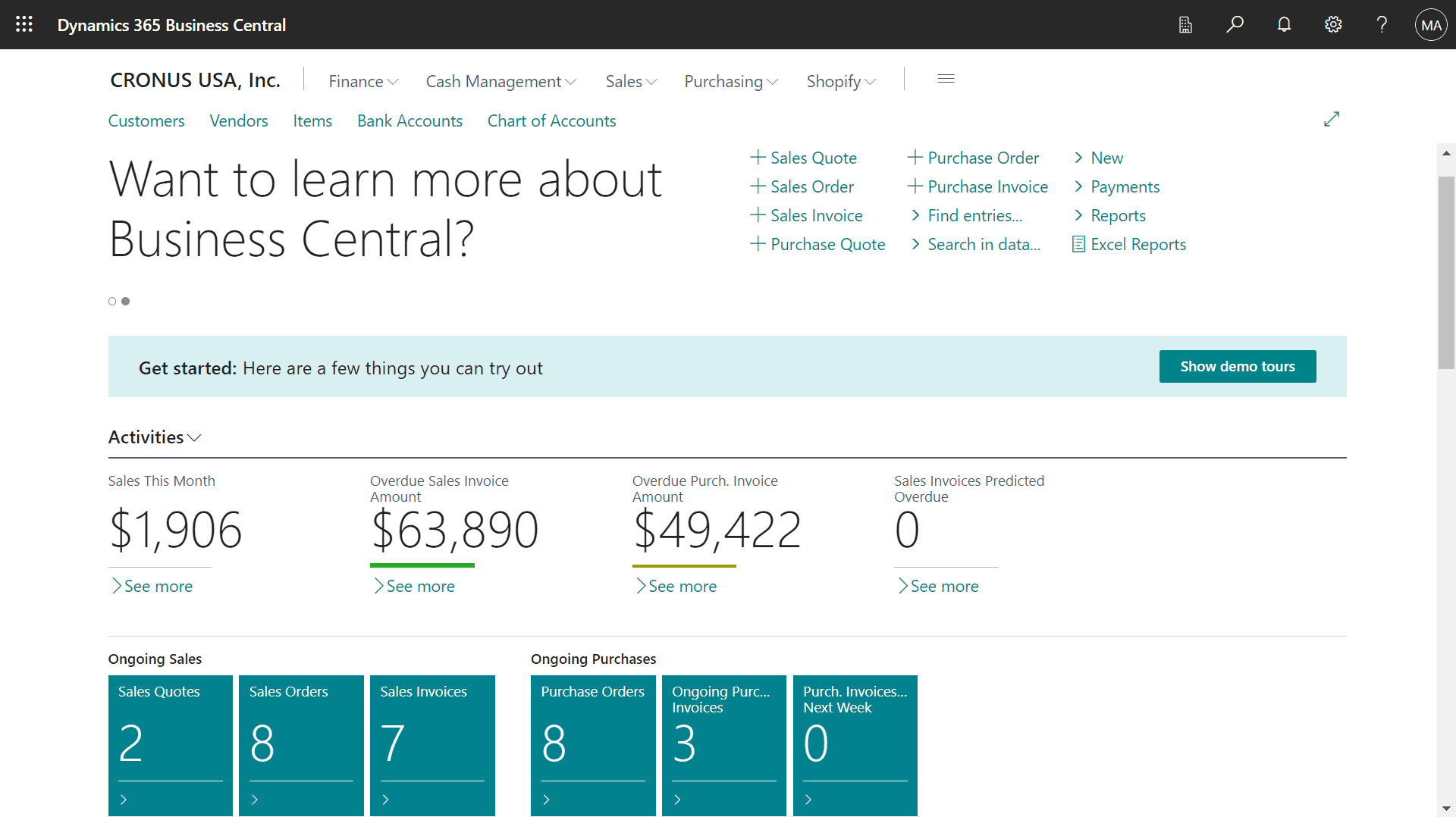Click the help question mark icon

pyautogui.click(x=1382, y=24)
